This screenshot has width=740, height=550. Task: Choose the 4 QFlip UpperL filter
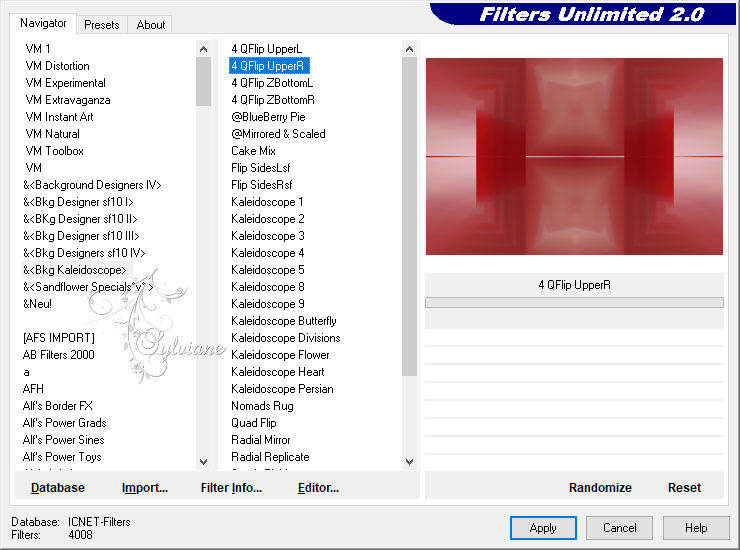266,49
